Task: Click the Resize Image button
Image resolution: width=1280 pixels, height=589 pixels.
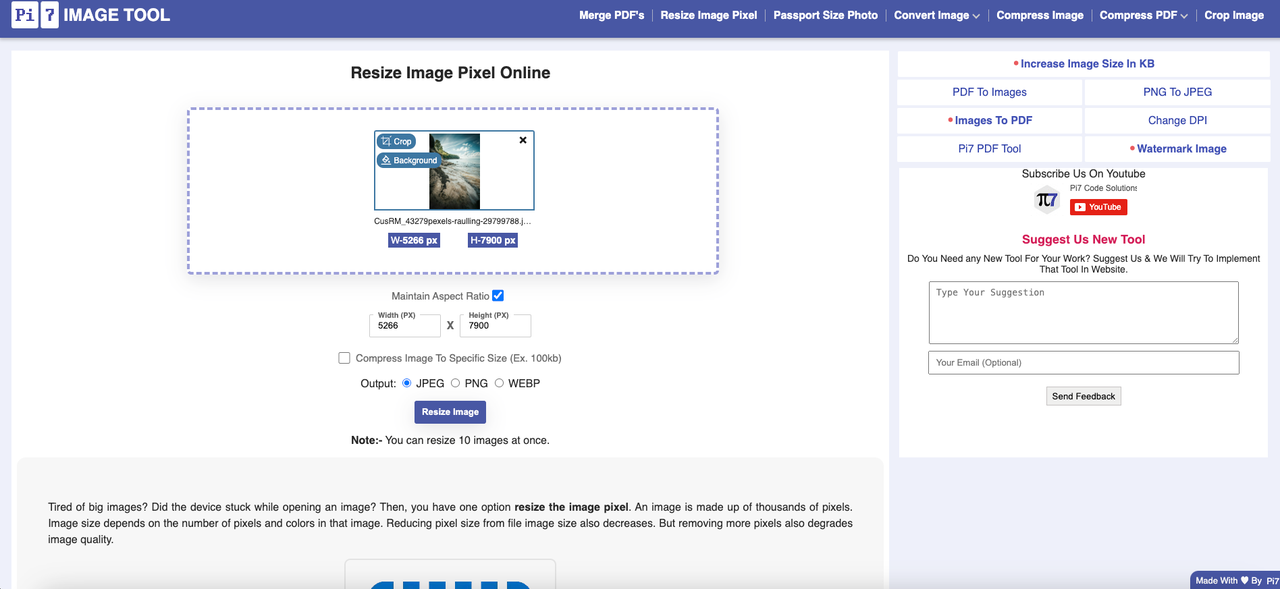Action: [x=450, y=412]
